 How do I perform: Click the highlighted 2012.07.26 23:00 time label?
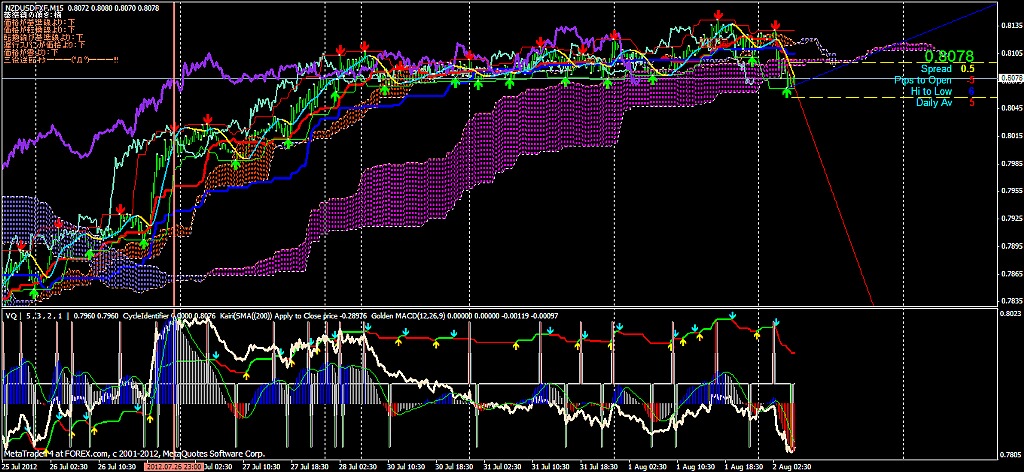(174, 466)
